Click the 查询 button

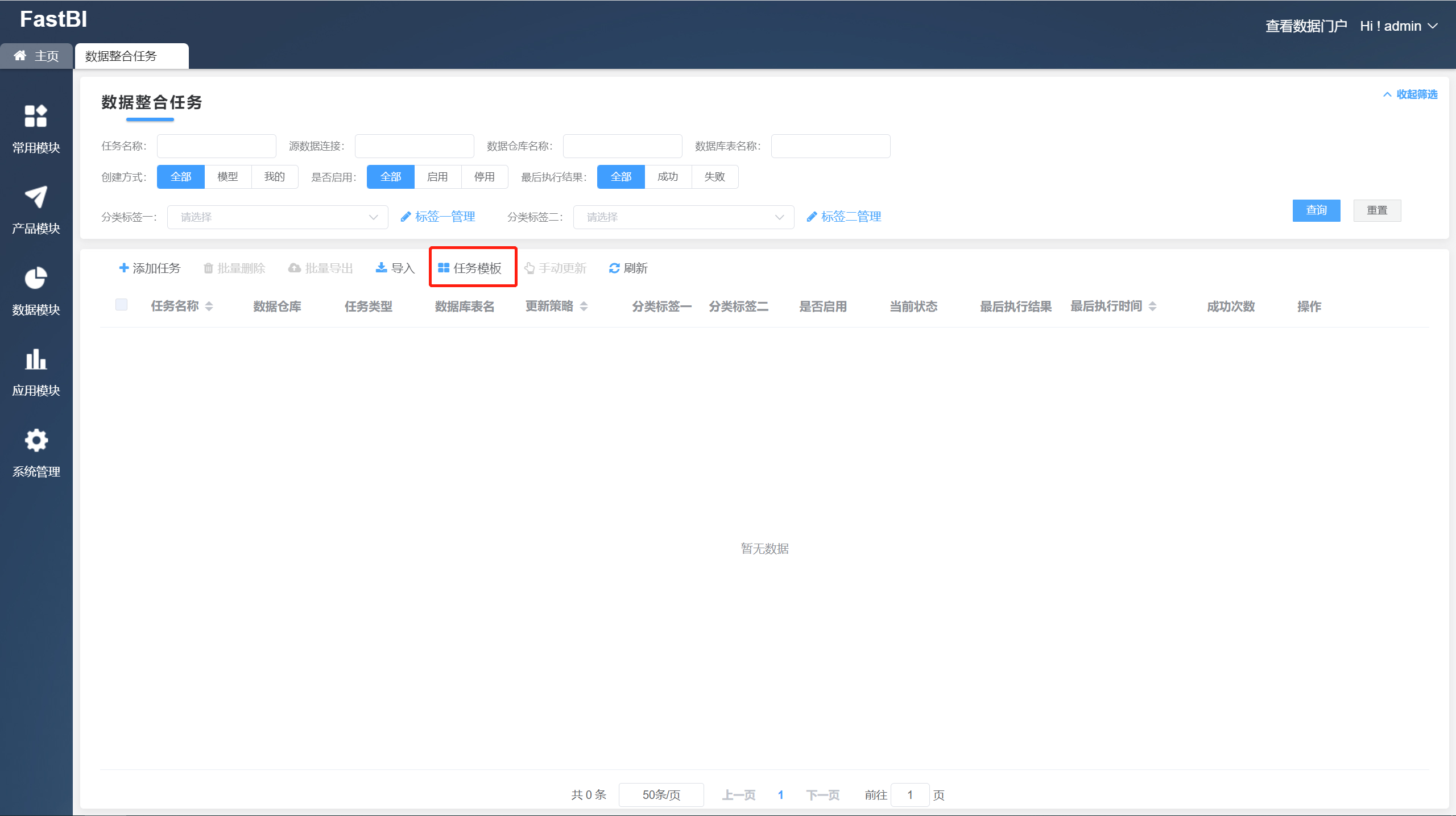[1316, 210]
